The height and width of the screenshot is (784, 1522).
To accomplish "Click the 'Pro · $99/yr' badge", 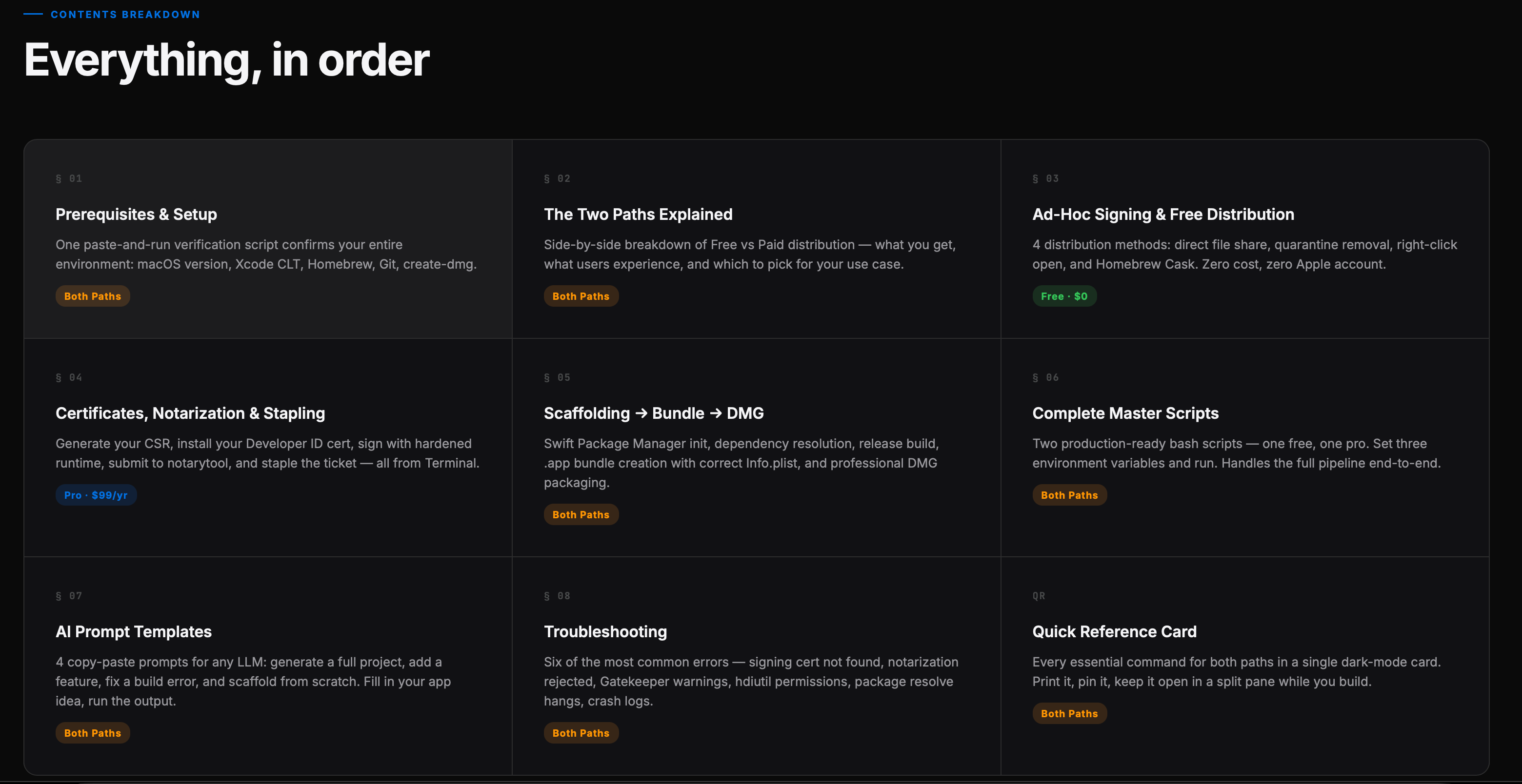I will click(96, 495).
